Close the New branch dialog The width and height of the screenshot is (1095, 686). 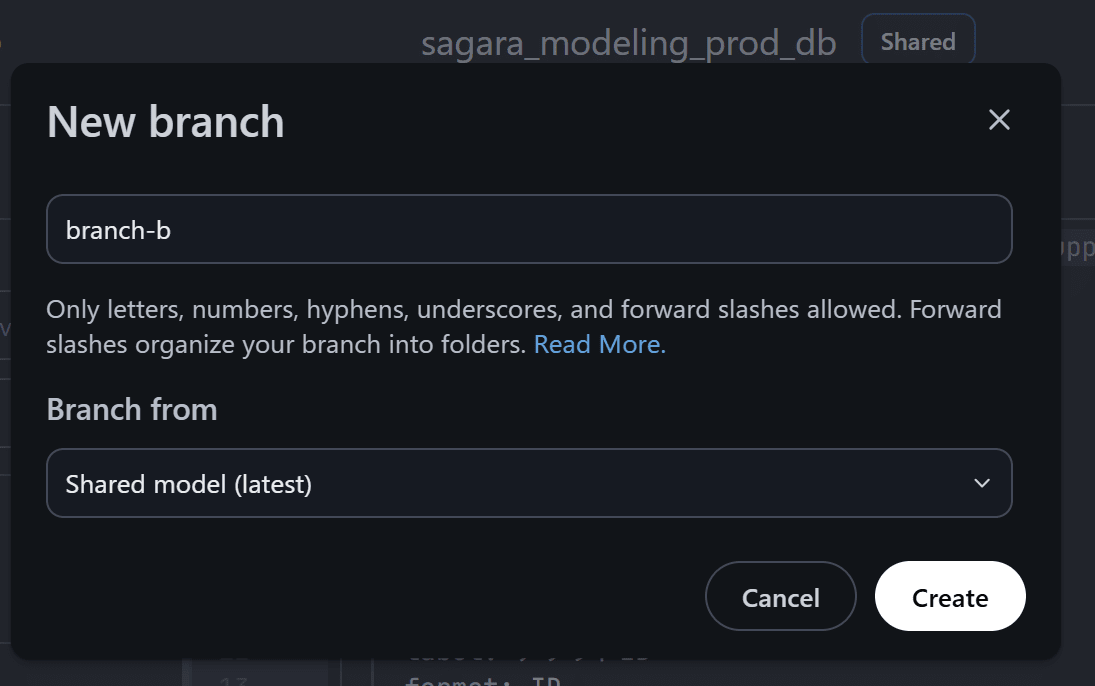tap(999, 120)
